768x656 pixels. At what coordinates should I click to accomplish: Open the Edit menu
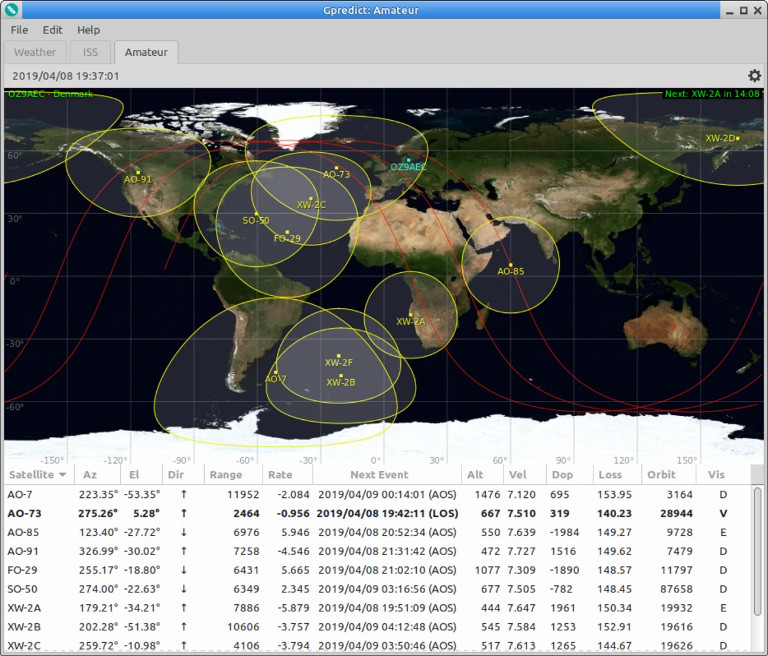point(52,30)
